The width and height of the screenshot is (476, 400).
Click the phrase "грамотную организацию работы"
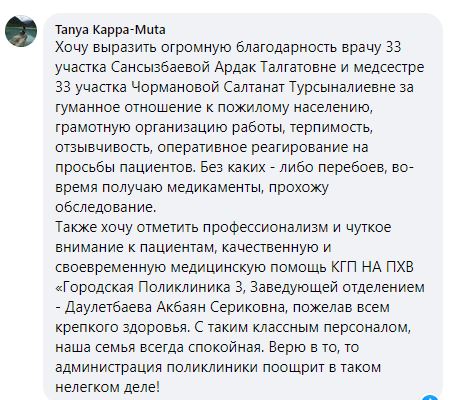(169, 128)
